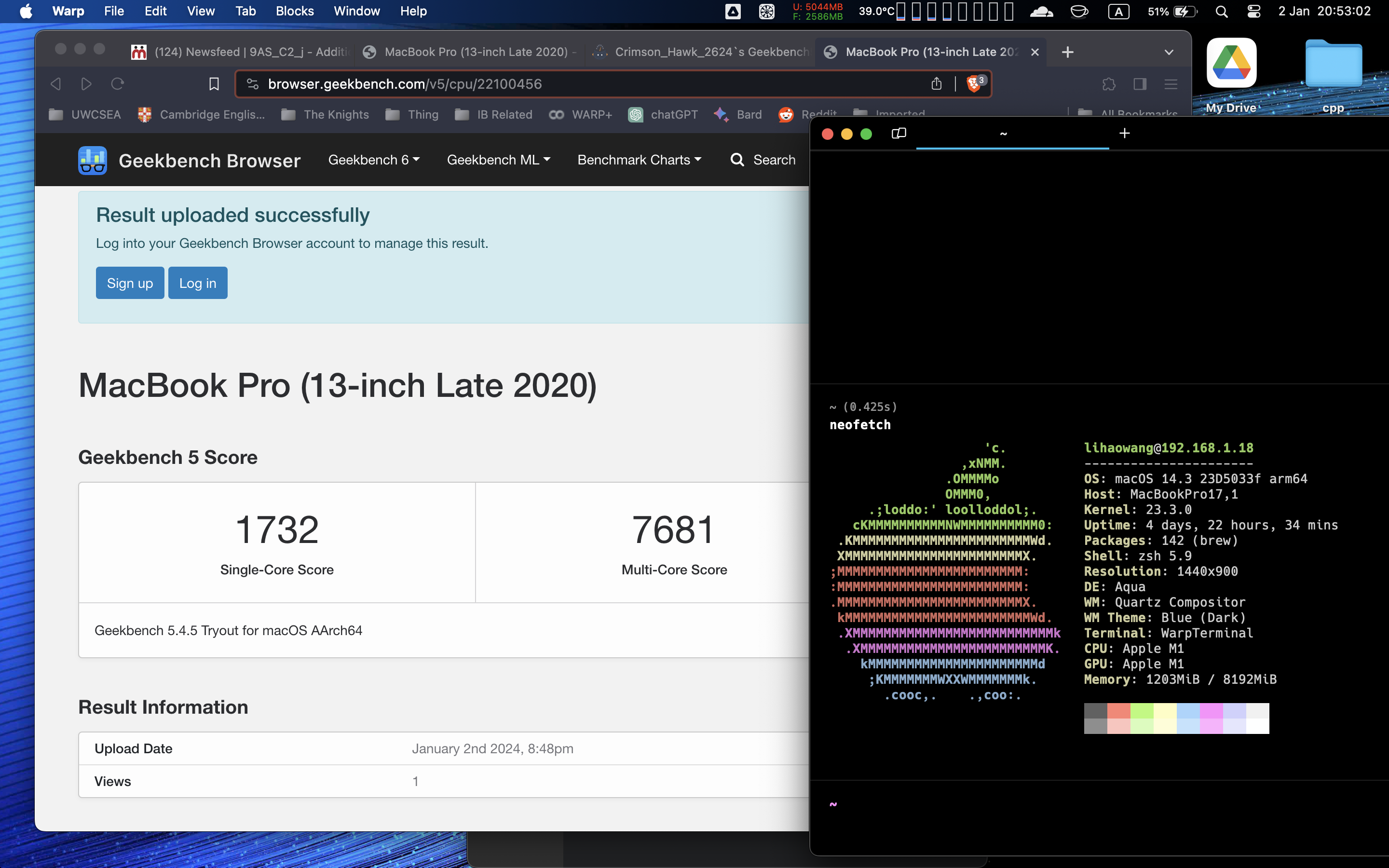This screenshot has width=1389, height=868.
Task: Click the Cloudflare cloud menu bar icon
Action: pos(1041,11)
